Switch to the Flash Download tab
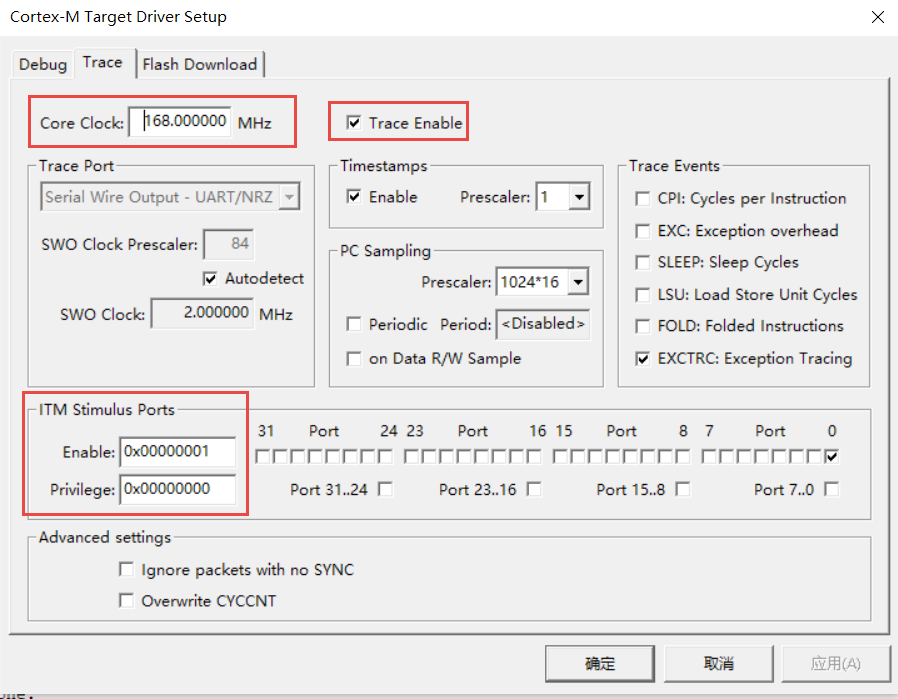This screenshot has width=898, height=699. (200, 63)
